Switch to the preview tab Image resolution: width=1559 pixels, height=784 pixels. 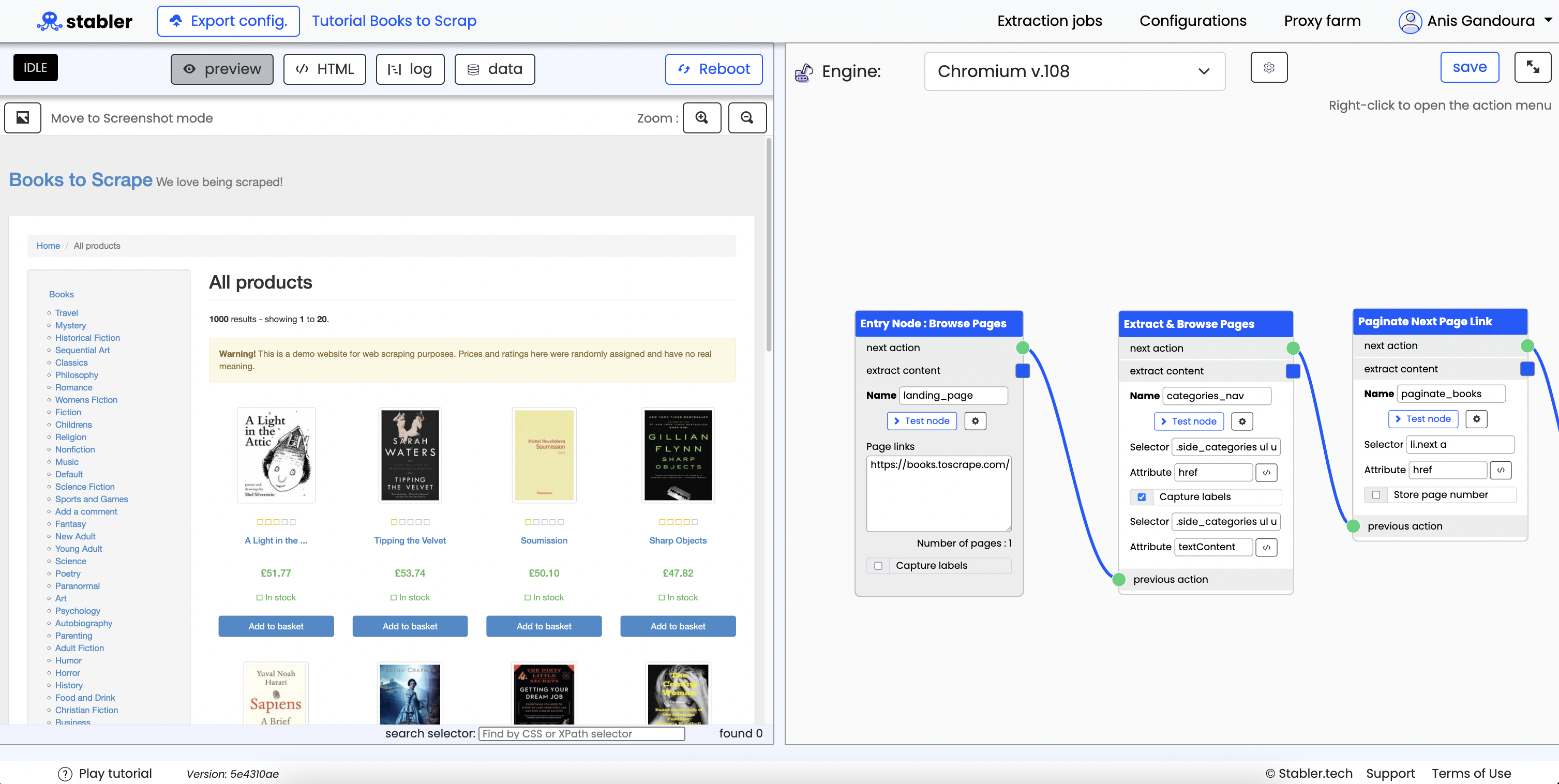point(221,69)
